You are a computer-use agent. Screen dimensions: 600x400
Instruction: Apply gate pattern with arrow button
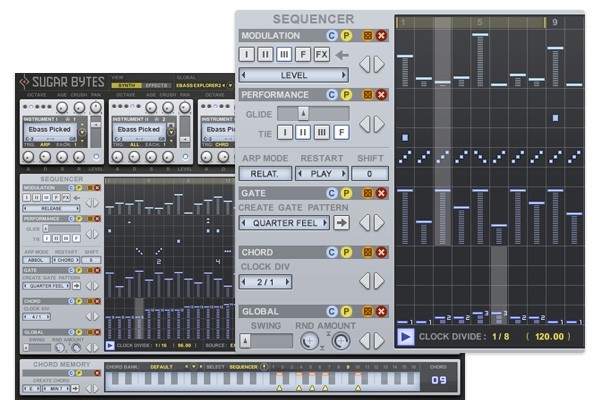pyautogui.click(x=341, y=223)
